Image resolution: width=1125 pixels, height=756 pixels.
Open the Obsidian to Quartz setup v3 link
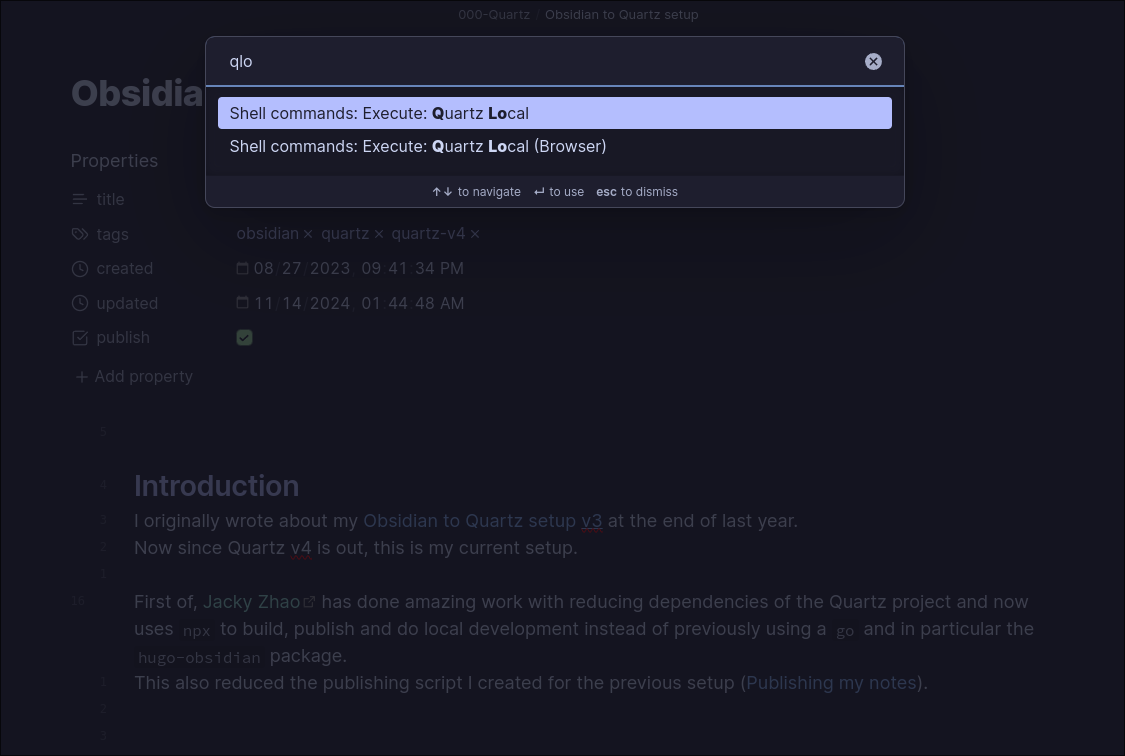pos(481,521)
